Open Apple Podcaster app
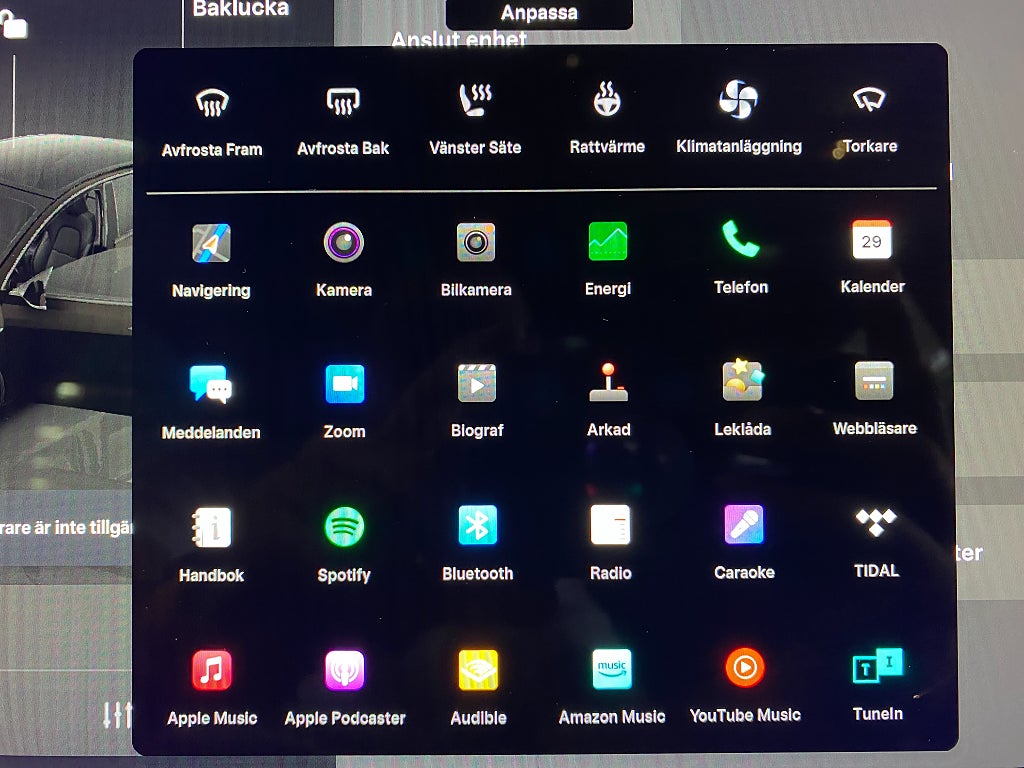 pyautogui.click(x=345, y=670)
